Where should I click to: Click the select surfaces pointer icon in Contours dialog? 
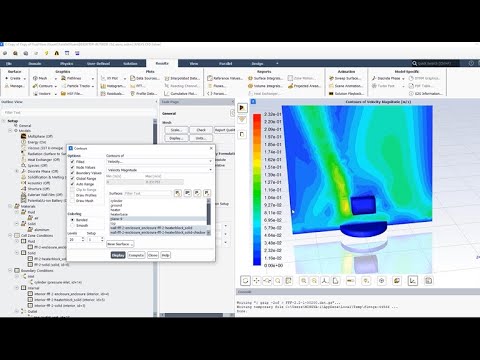click(x=178, y=193)
